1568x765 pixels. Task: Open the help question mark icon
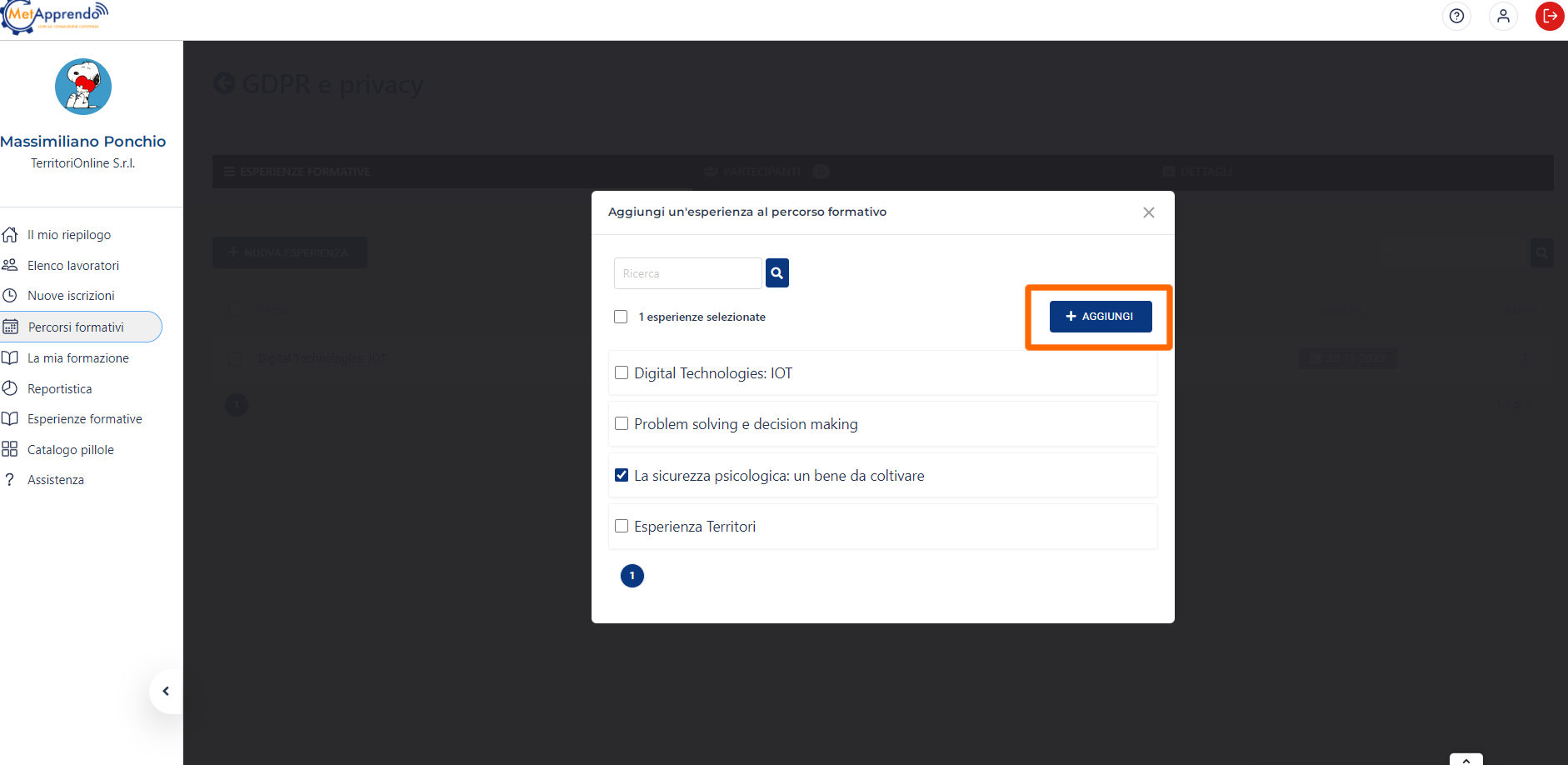pyautogui.click(x=1456, y=16)
